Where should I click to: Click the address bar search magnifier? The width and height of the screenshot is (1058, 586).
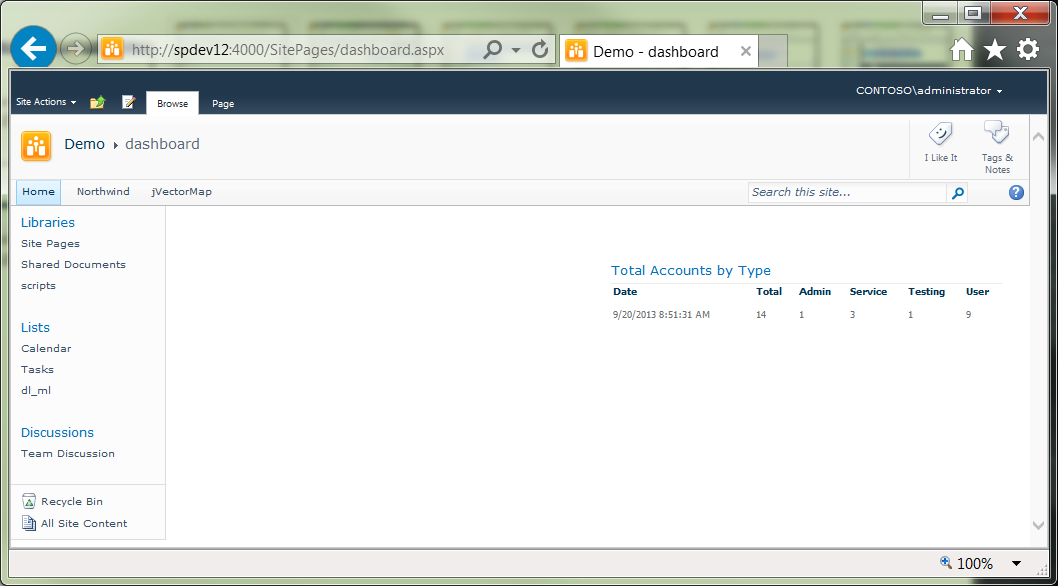click(x=493, y=49)
